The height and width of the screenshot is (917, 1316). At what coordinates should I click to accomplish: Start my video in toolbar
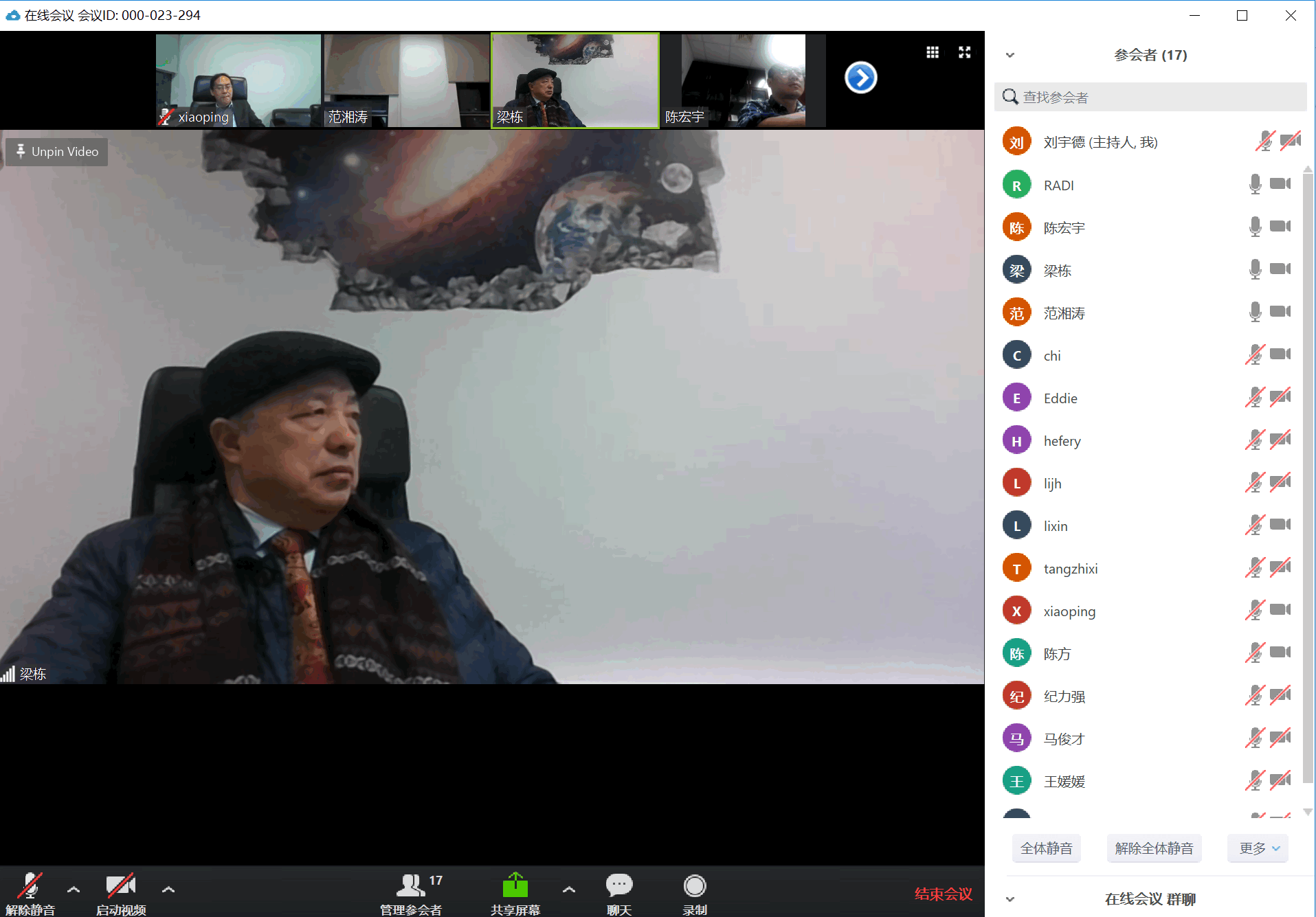(120, 886)
